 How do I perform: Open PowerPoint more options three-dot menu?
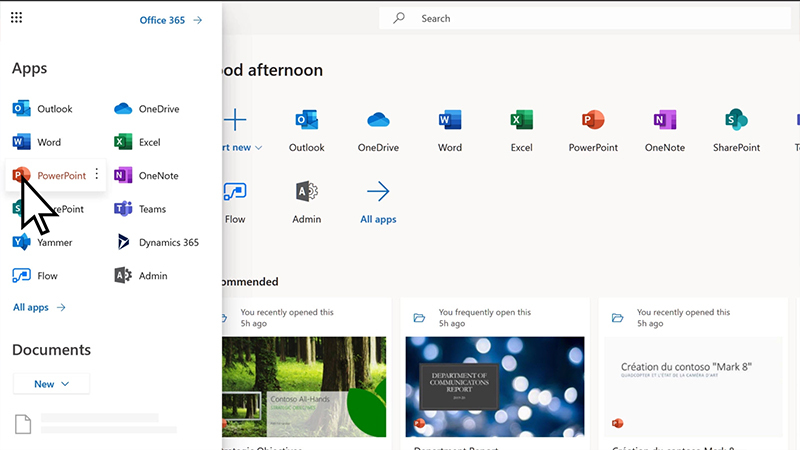point(97,174)
